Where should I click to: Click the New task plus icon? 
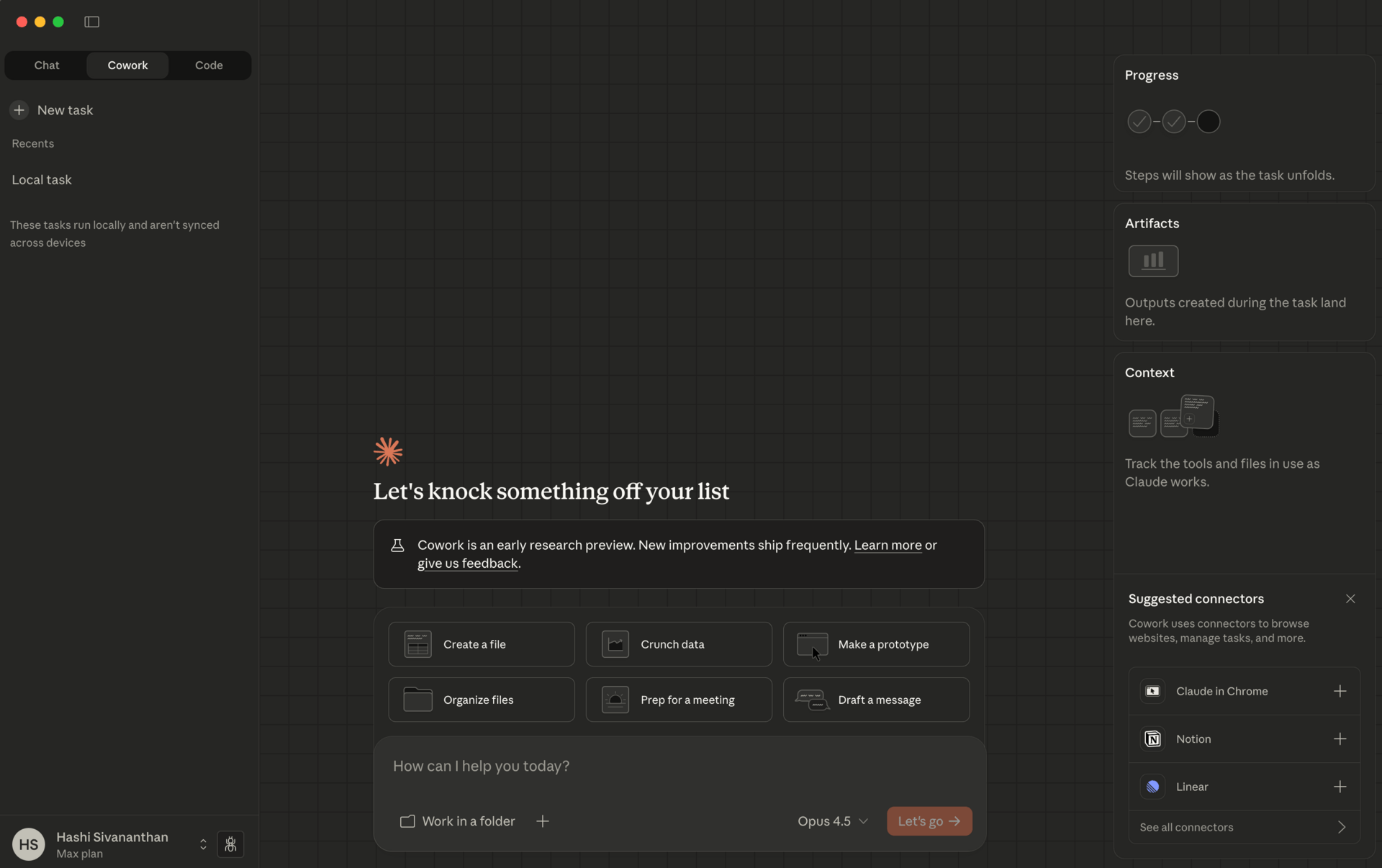tap(19, 110)
